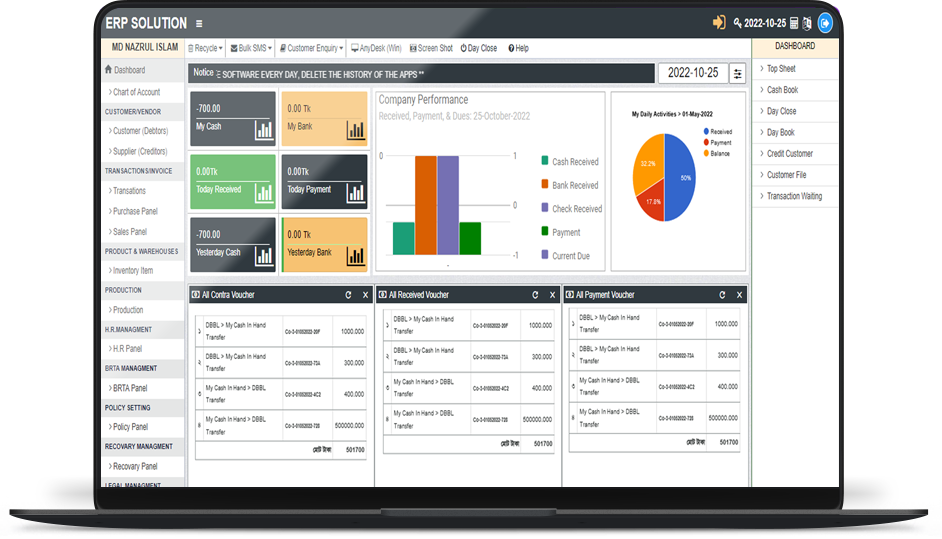942x539 pixels.
Task: Click the Day Close toolbar button
Action: click(478, 48)
